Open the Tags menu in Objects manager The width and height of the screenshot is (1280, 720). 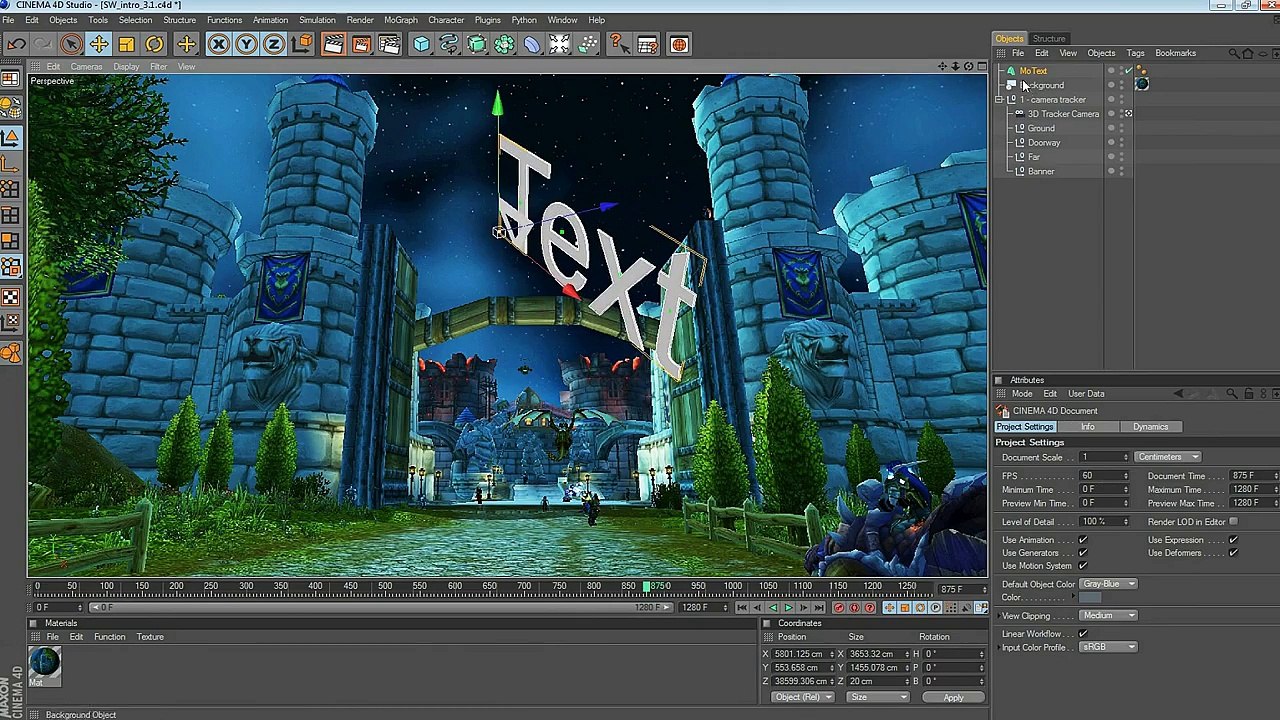coord(1135,53)
